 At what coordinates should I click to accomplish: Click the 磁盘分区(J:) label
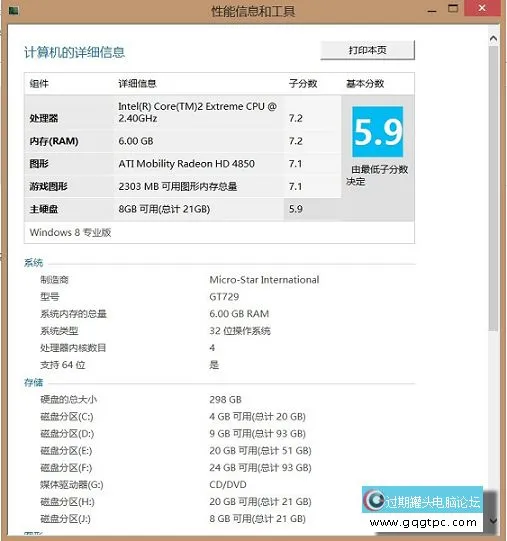(x=66, y=519)
